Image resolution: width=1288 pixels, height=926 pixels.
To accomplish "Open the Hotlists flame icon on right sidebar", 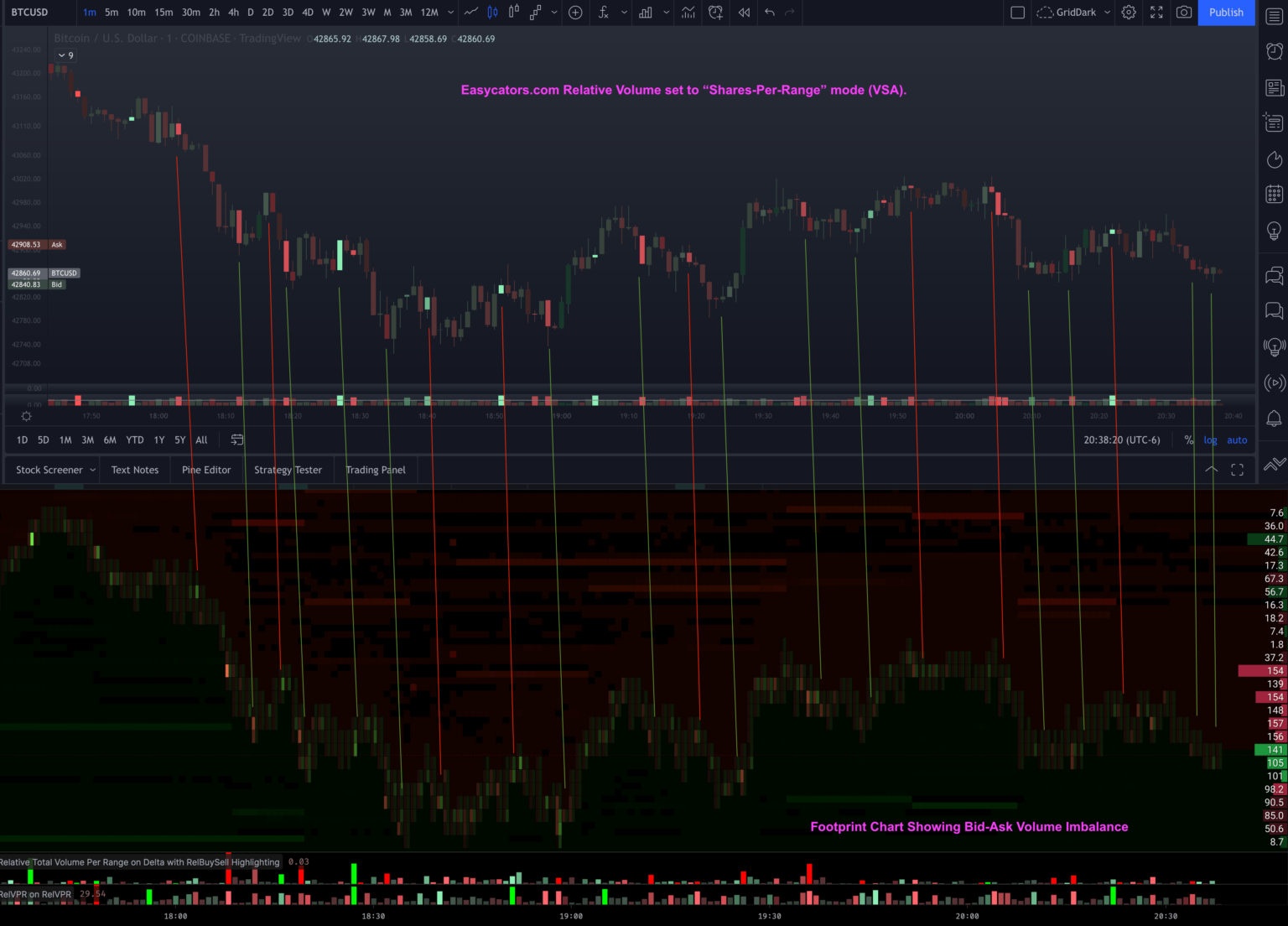I will coord(1274,159).
